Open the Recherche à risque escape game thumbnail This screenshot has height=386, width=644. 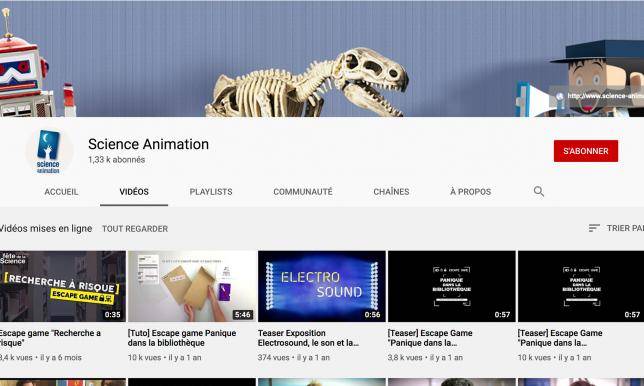point(63,286)
